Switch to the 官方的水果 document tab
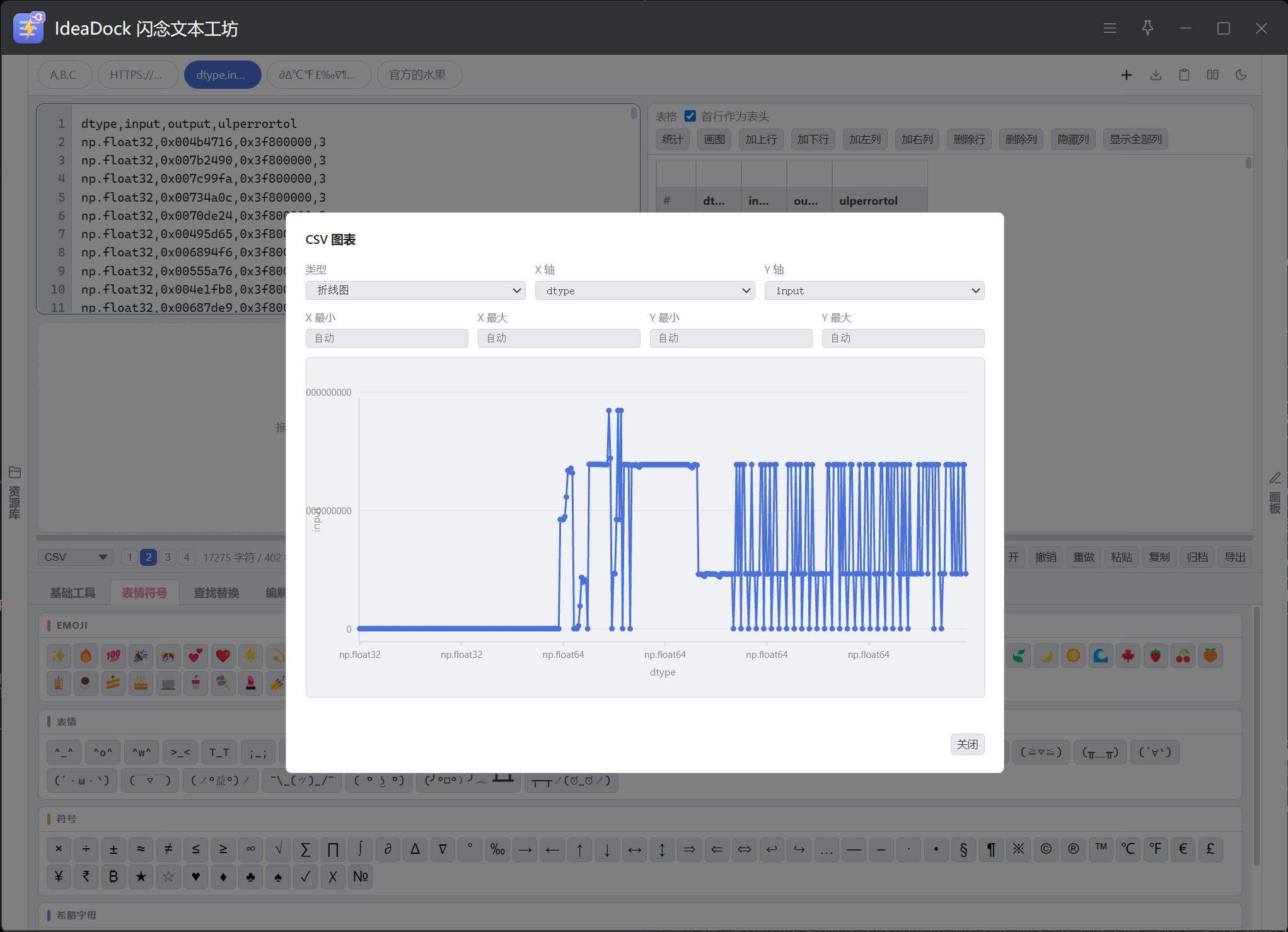The height and width of the screenshot is (932, 1288). point(419,75)
